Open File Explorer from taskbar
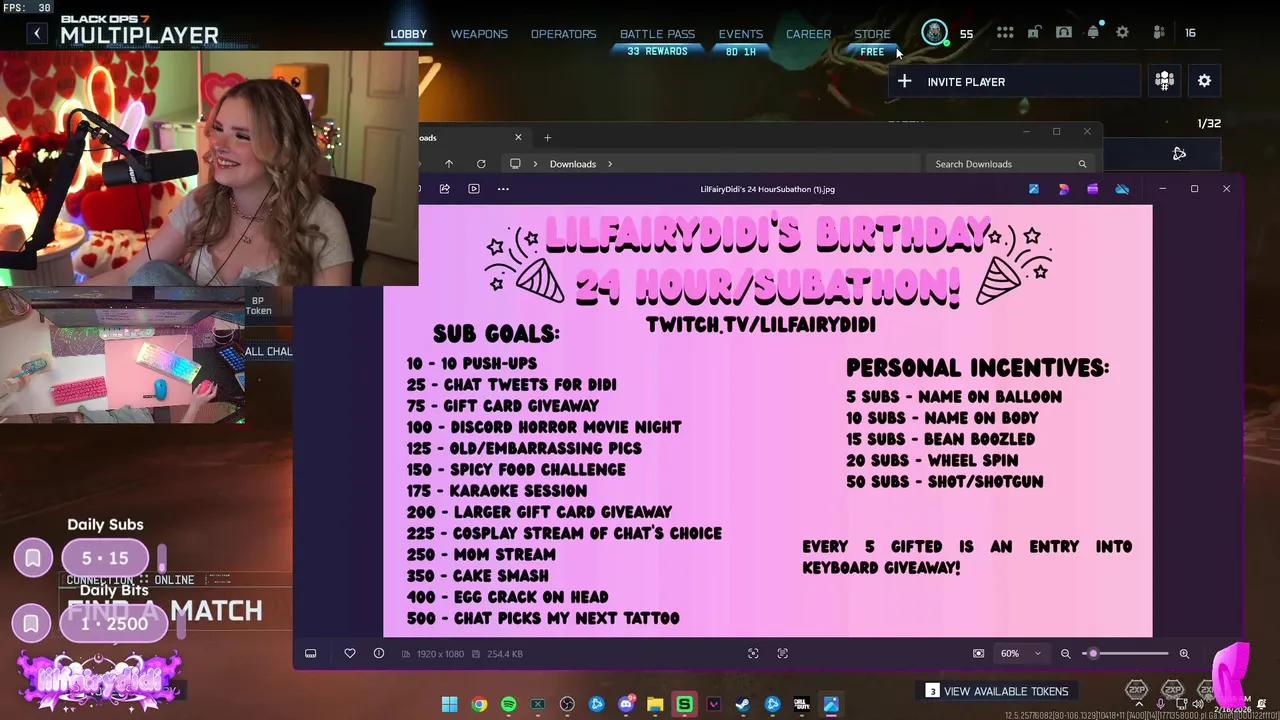The width and height of the screenshot is (1280, 720). tap(655, 704)
